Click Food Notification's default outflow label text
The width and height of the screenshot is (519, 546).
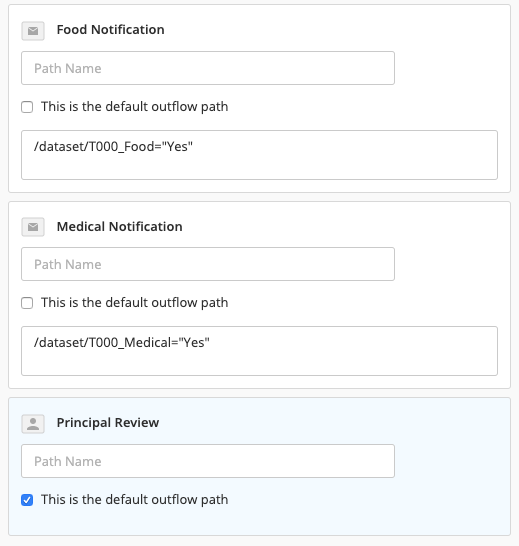pos(134,107)
